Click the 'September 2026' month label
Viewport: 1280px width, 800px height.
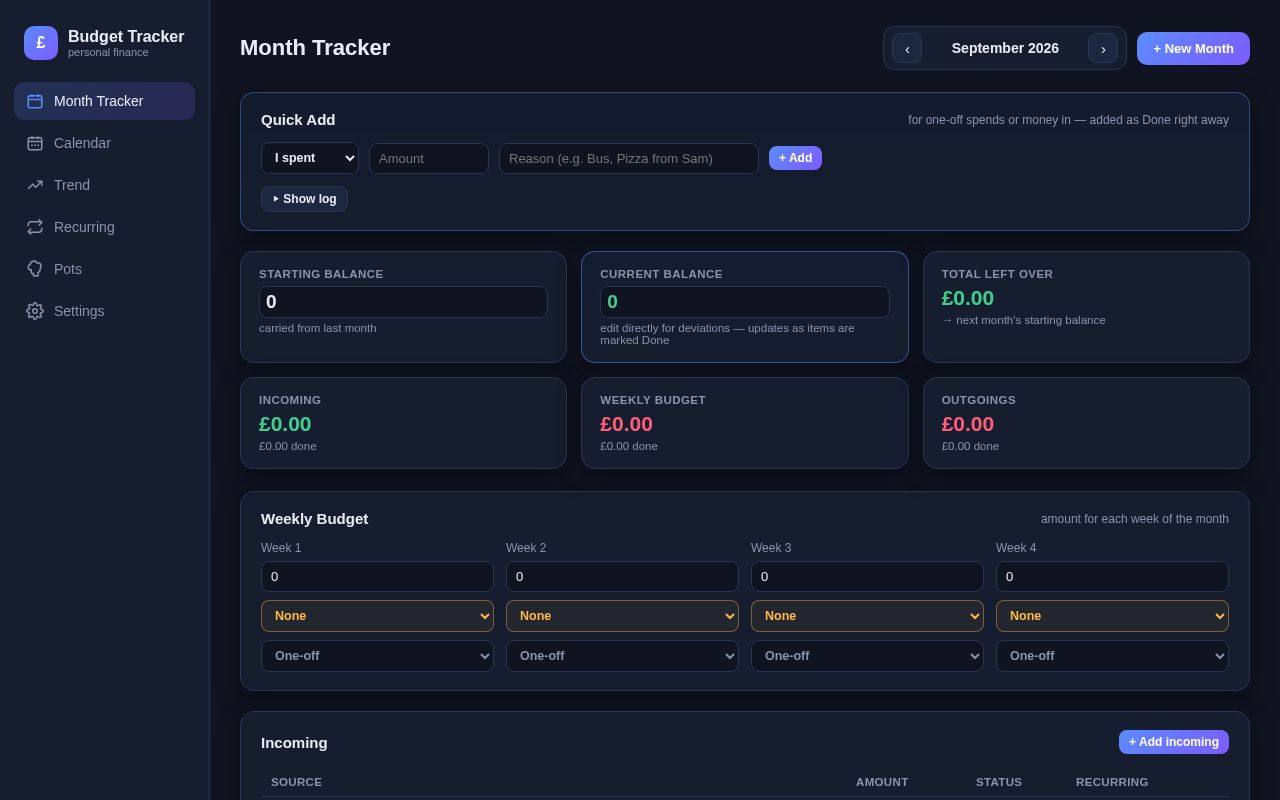pyautogui.click(x=1005, y=48)
